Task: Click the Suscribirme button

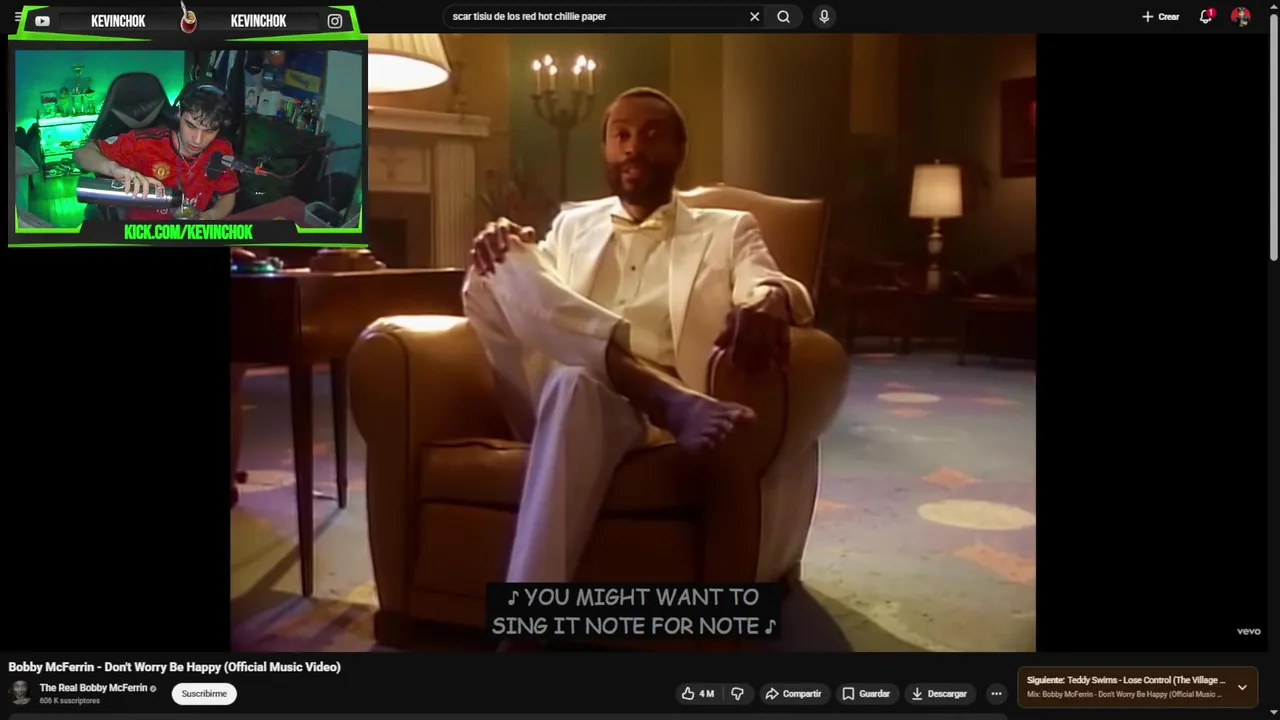Action: click(x=204, y=694)
